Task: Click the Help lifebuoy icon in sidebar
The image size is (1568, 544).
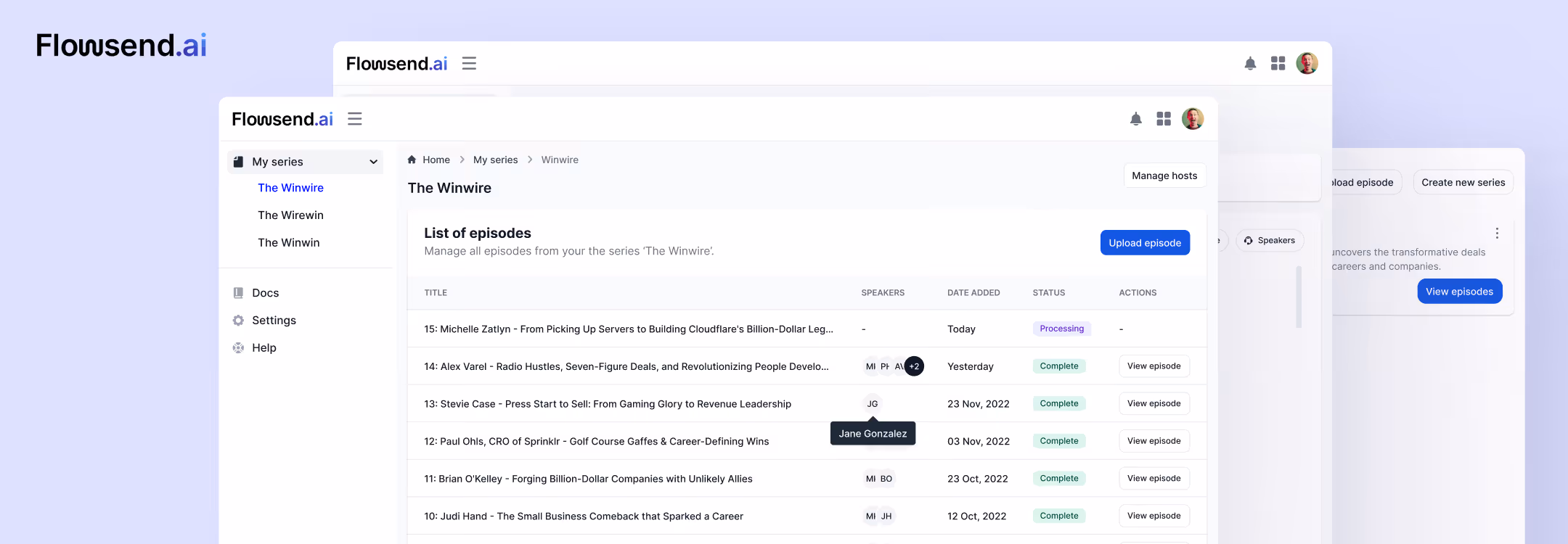Action: pos(238,348)
